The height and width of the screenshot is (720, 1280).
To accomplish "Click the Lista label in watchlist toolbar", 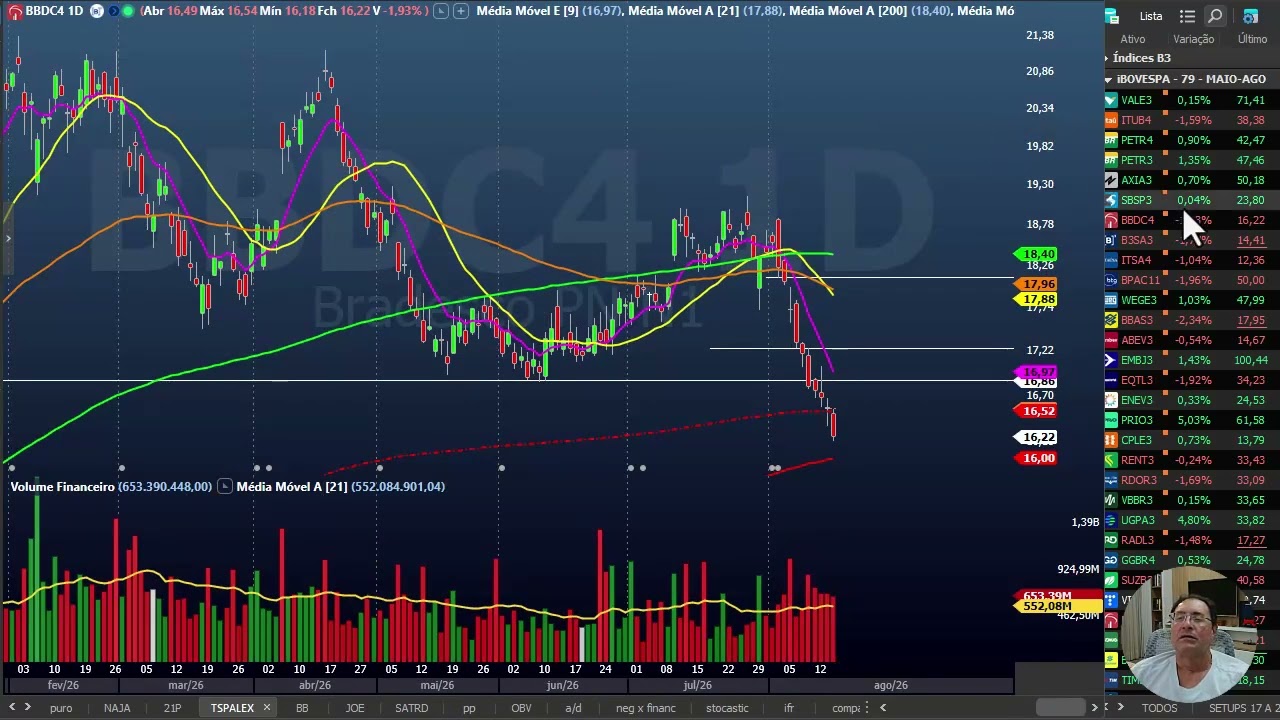I will tap(1151, 16).
